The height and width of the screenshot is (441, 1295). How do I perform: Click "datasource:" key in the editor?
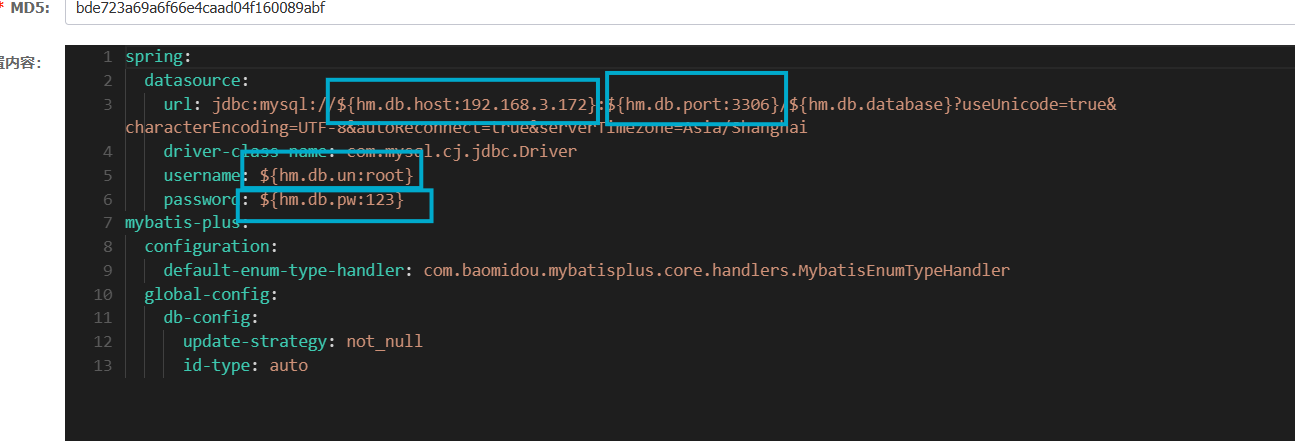pyautogui.click(x=197, y=80)
